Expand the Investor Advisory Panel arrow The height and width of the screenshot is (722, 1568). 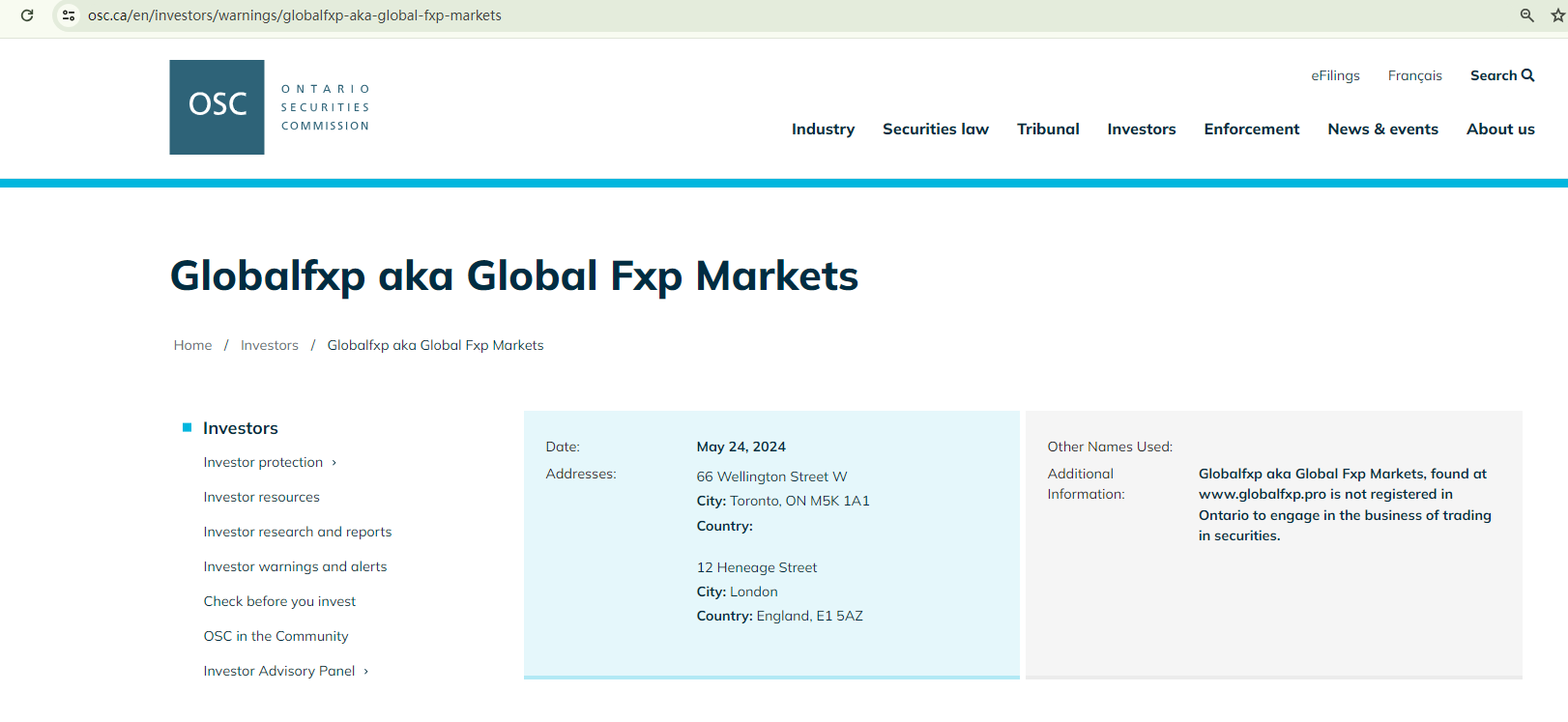point(366,672)
